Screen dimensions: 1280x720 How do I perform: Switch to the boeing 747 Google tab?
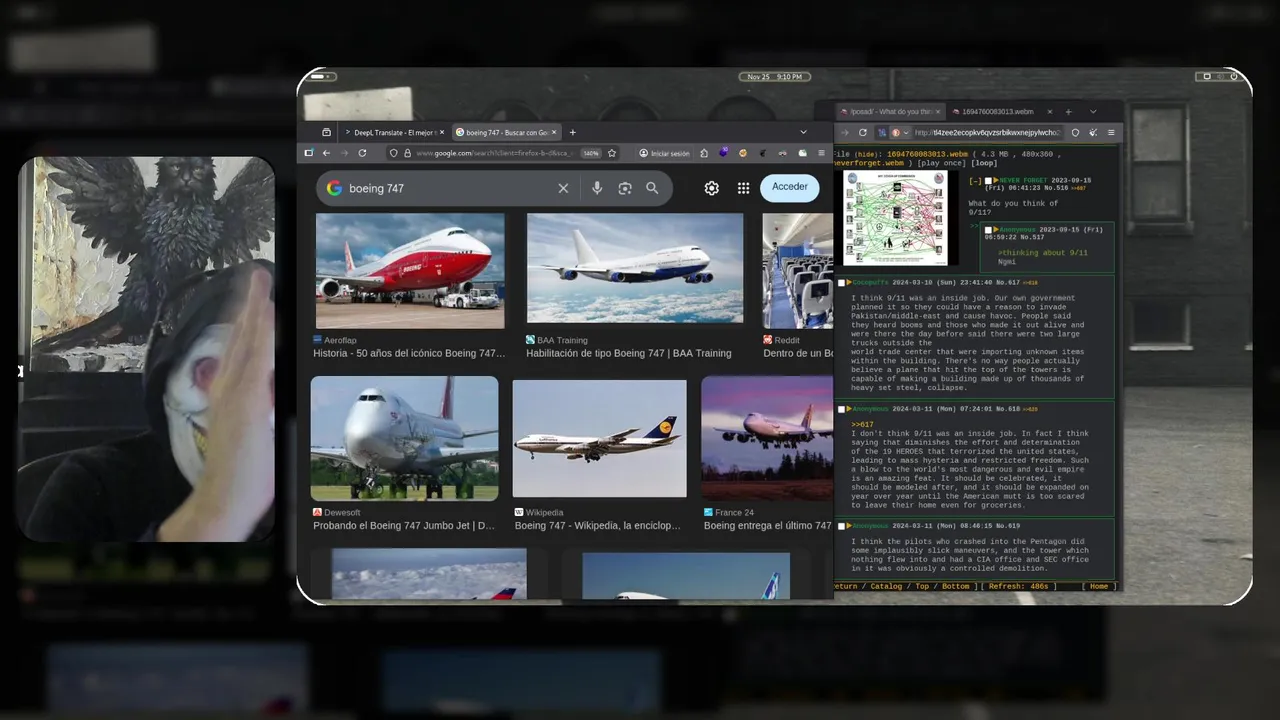pos(506,132)
